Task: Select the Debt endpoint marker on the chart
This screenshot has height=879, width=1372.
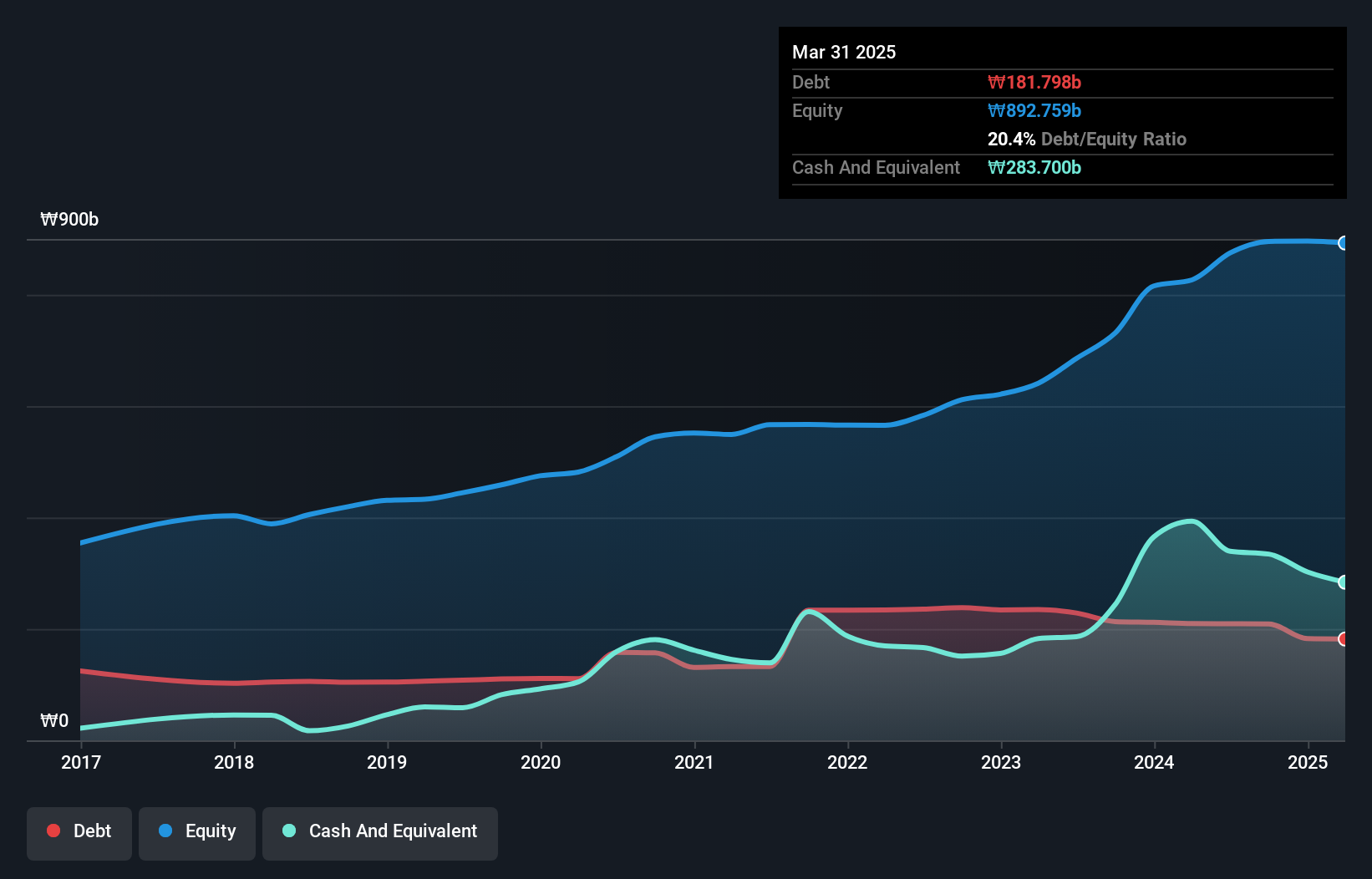Action: (1344, 639)
